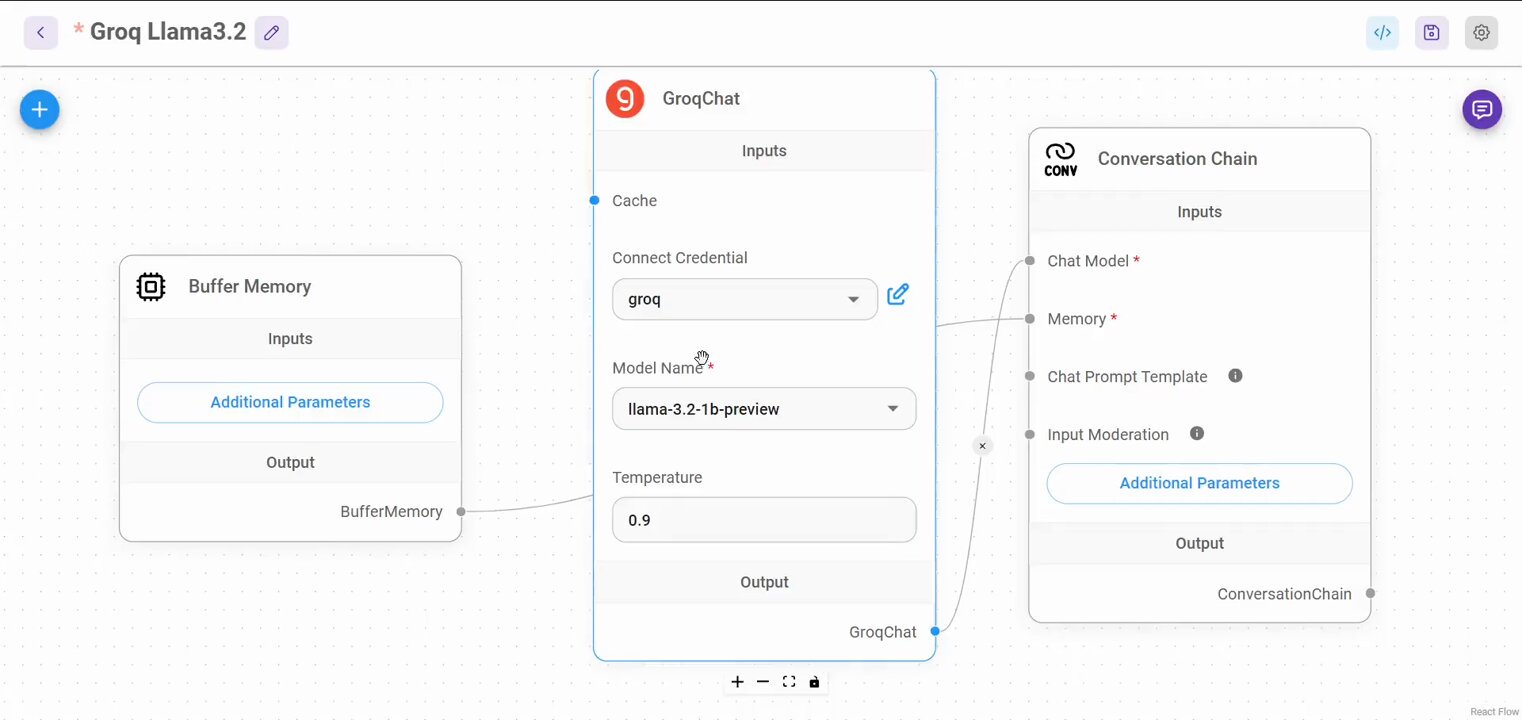
Task: Add a new node with the plus button
Action: pyautogui.click(x=40, y=109)
